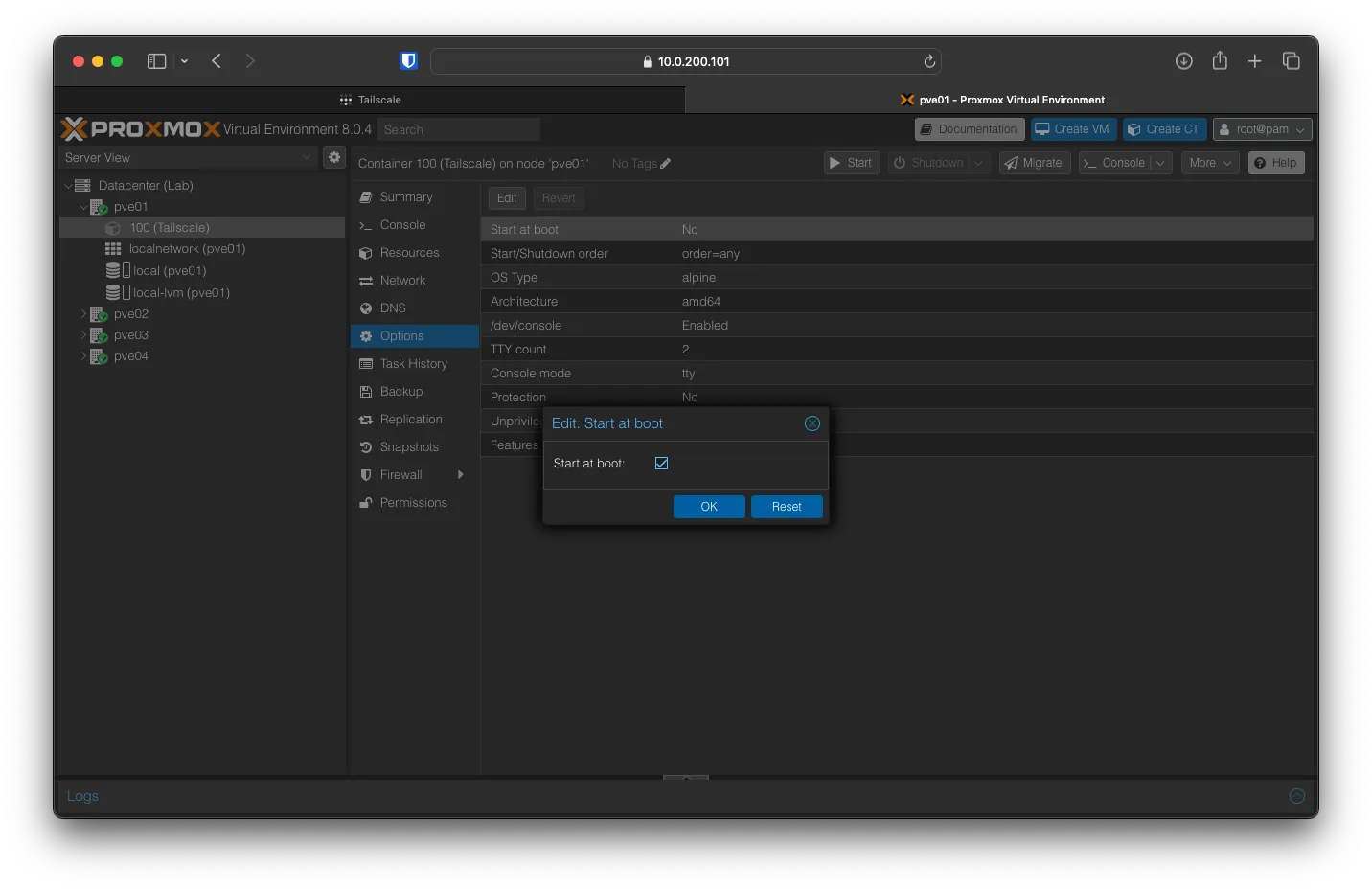Image resolution: width=1372 pixels, height=889 pixels.
Task: Switch to the pve01 Proxmox browser tab
Action: (x=1001, y=100)
